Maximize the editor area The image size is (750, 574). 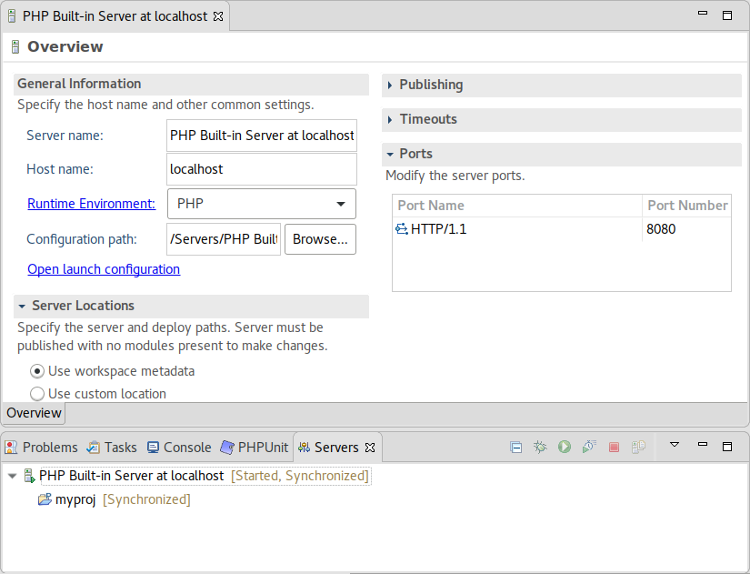[727, 16]
